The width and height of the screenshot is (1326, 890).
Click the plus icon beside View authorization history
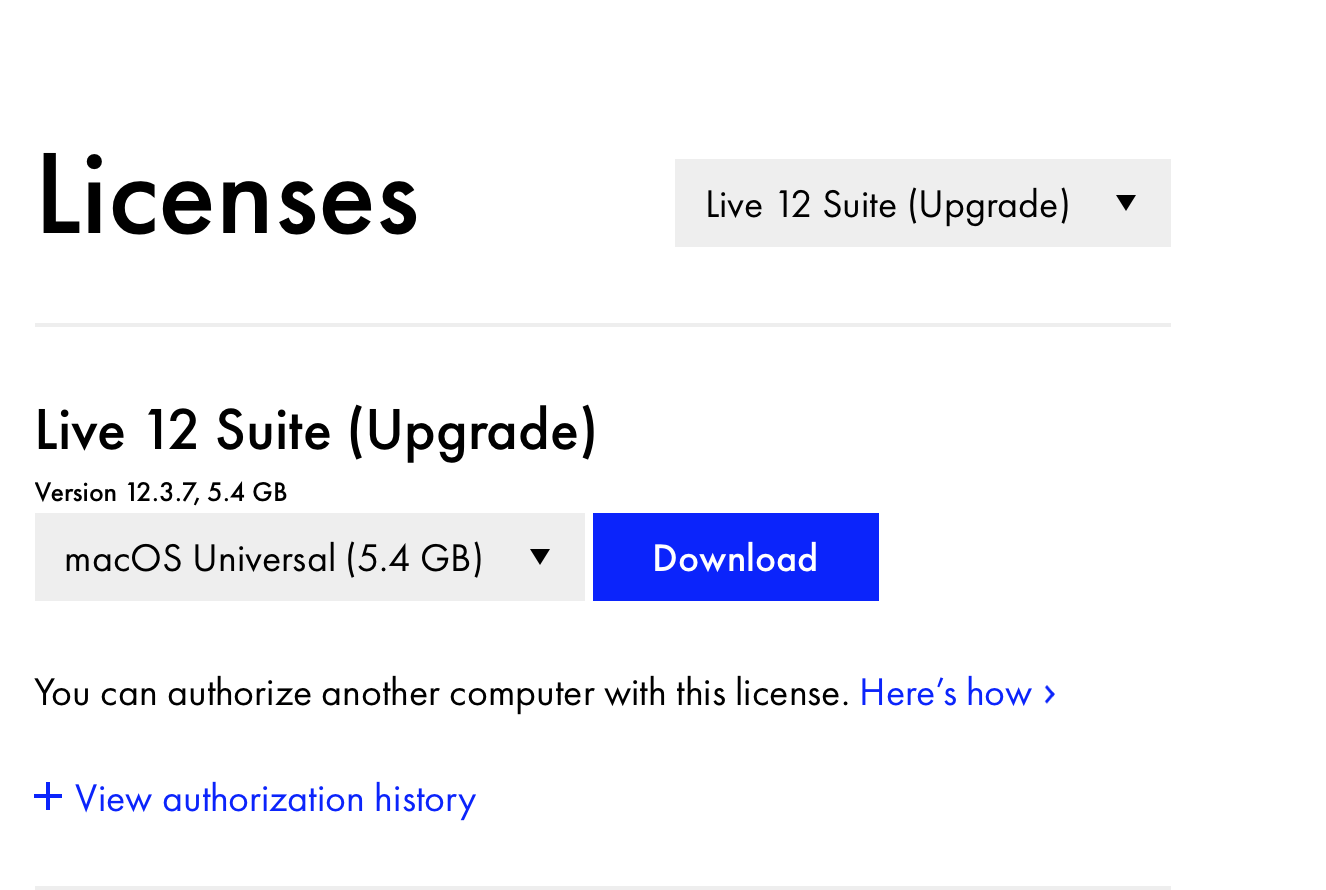pyautogui.click(x=48, y=796)
